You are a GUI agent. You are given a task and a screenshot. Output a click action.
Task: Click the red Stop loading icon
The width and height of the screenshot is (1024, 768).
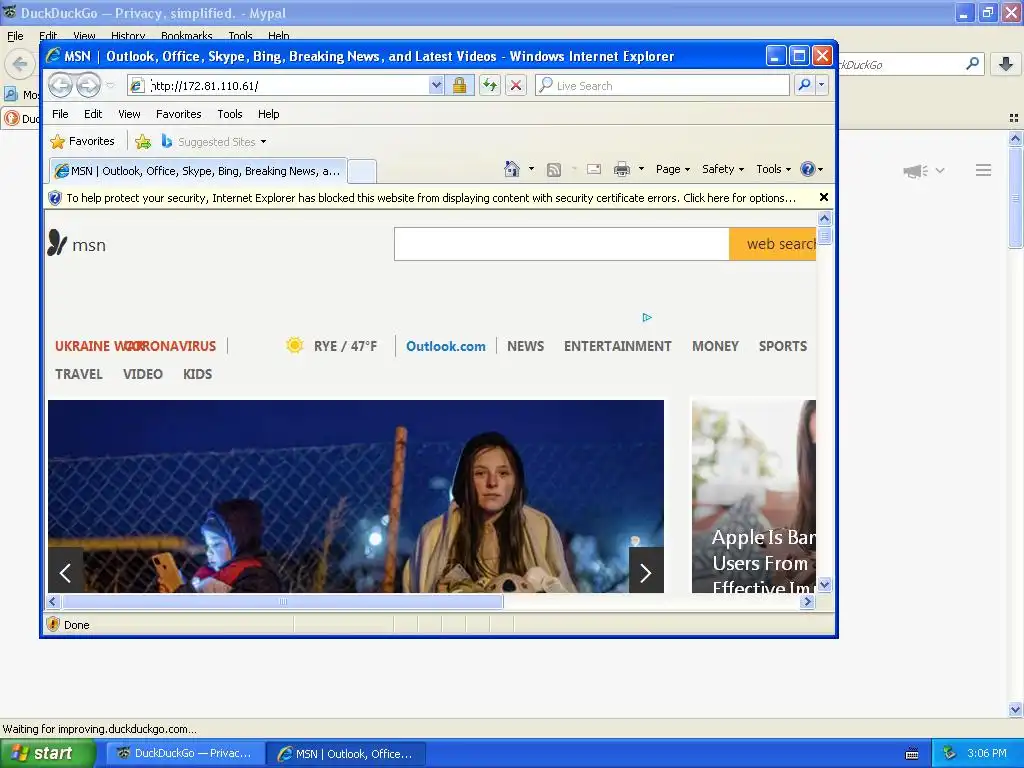(516, 86)
